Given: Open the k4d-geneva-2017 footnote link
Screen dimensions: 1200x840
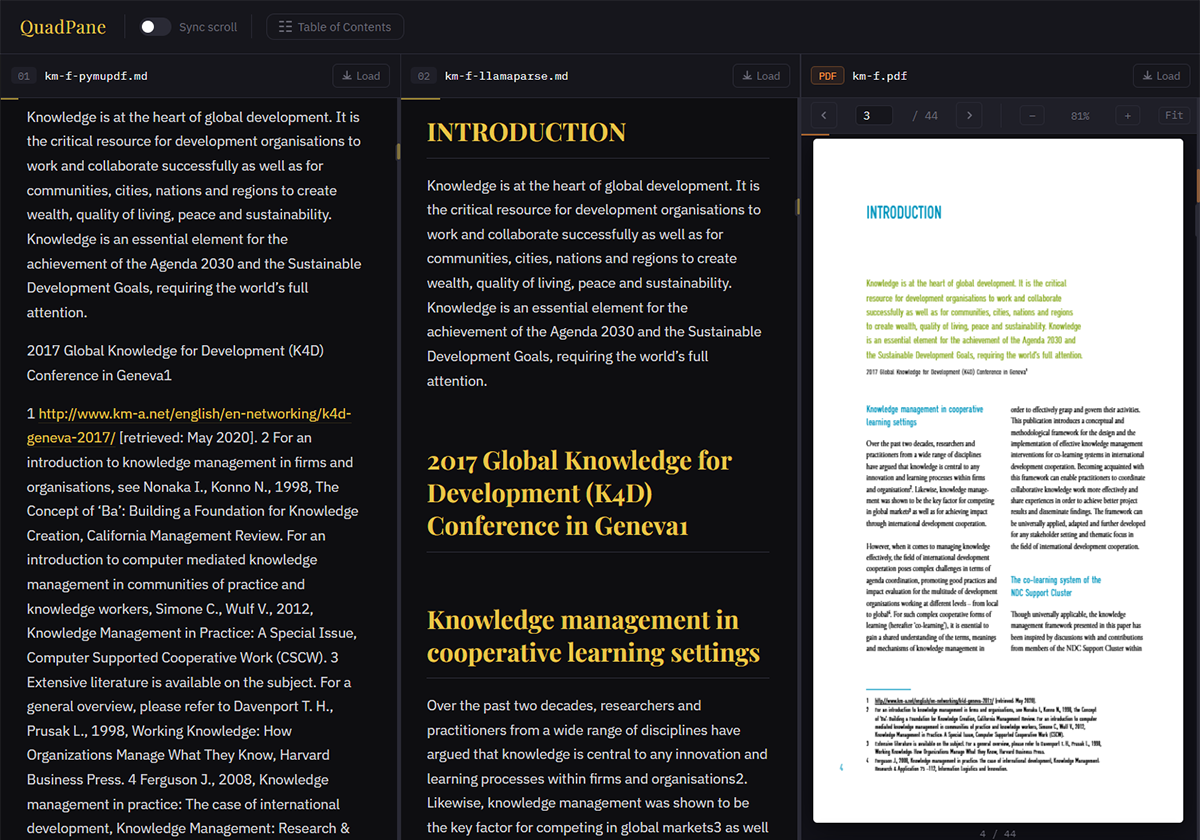Looking at the screenshot, I should click(x=194, y=413).
